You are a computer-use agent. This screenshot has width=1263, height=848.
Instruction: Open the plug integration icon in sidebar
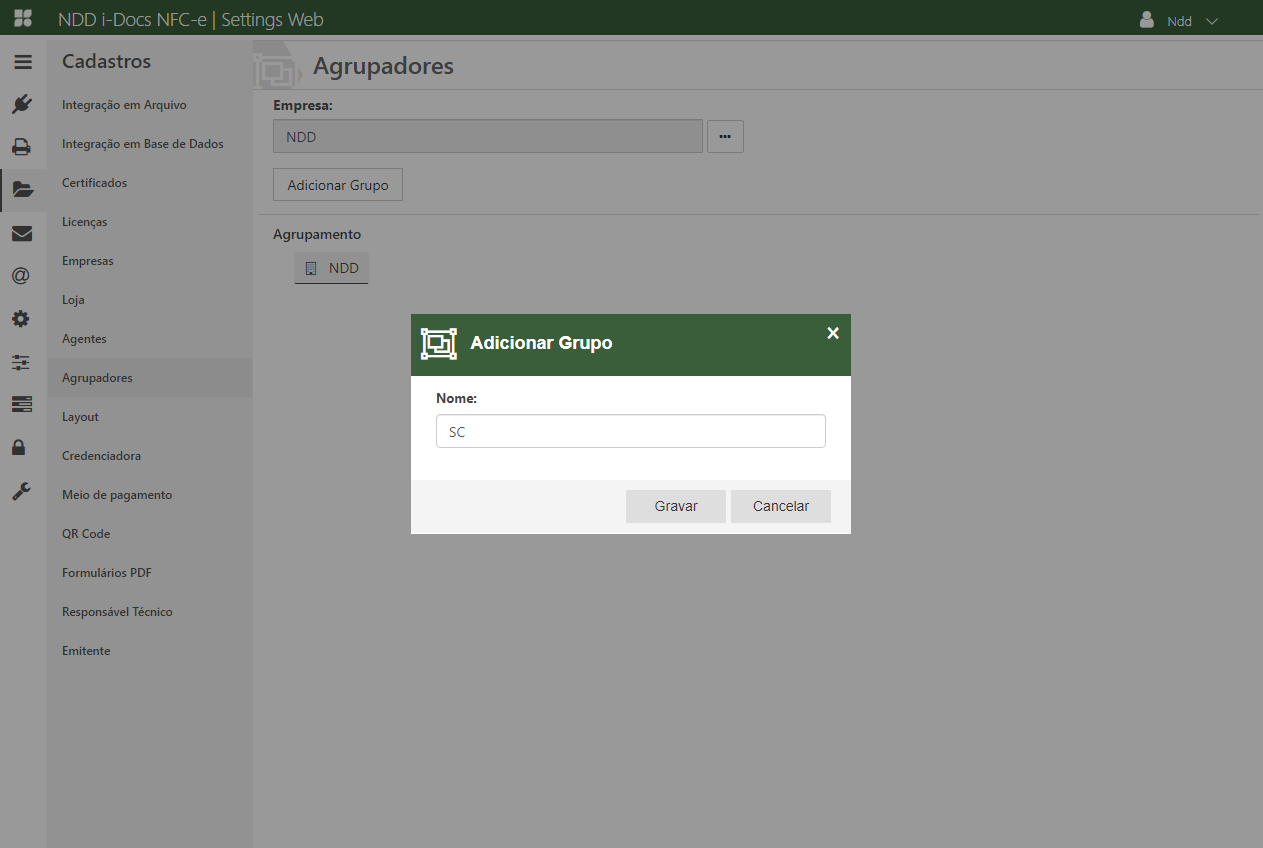click(22, 104)
